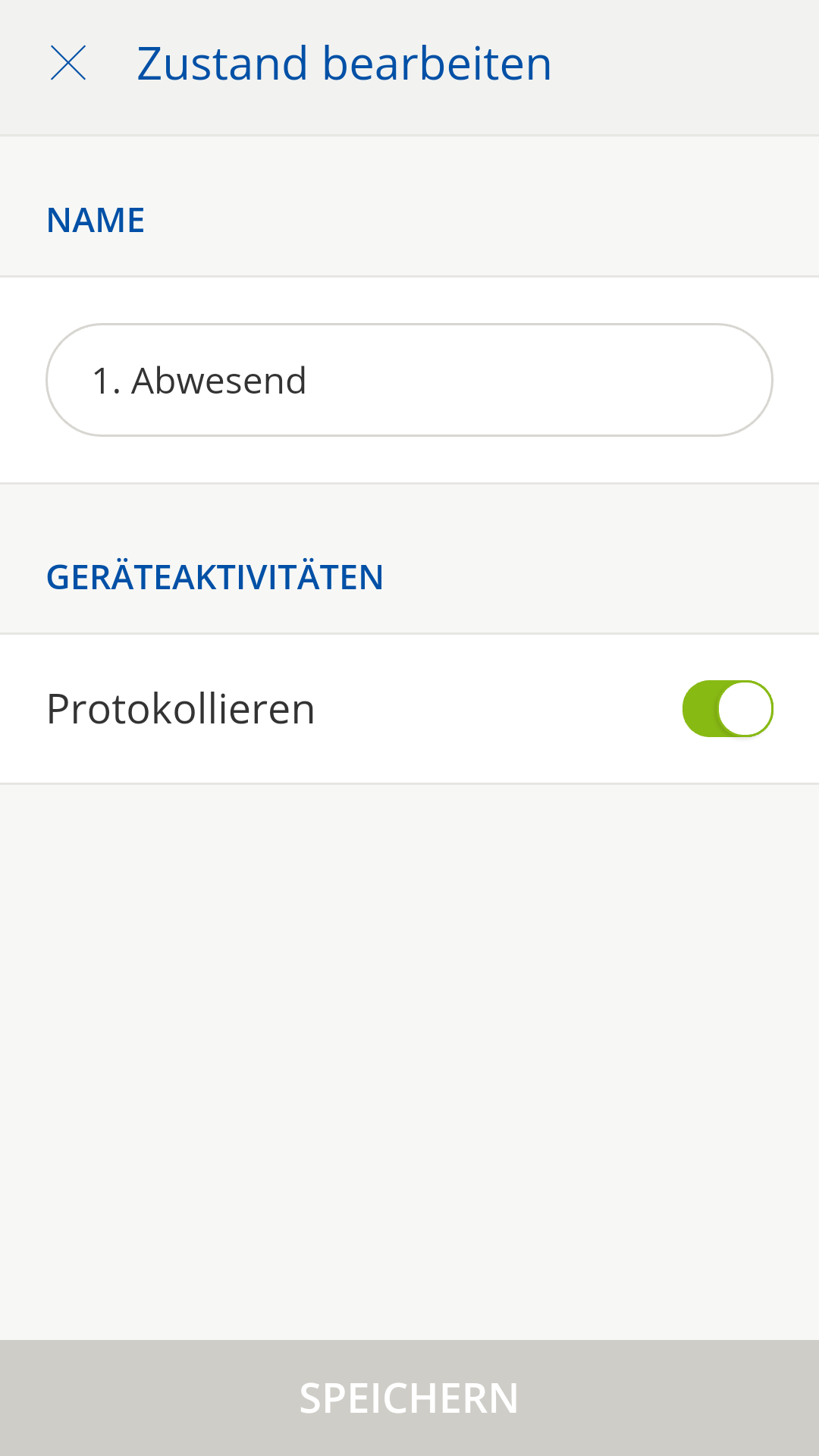Cancel editing via the blue X
Screen dimensions: 819x1456
tap(68, 63)
